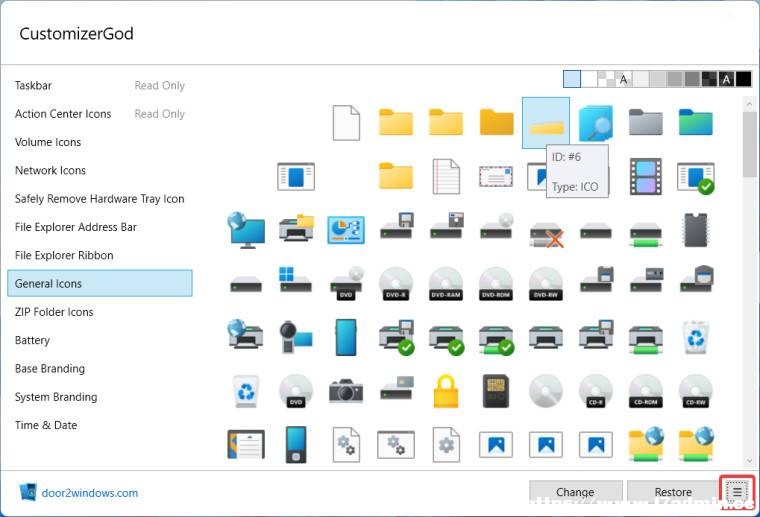
Task: Pick the CD-R disc icon
Action: tap(596, 391)
